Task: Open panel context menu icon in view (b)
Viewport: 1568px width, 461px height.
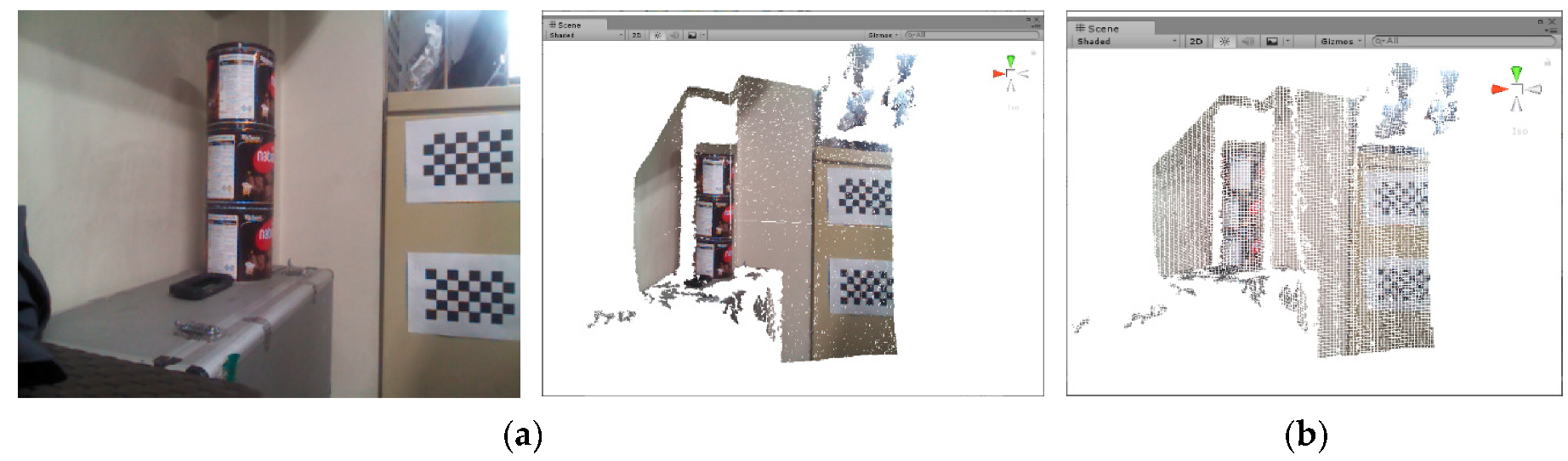Action: tap(1552, 31)
